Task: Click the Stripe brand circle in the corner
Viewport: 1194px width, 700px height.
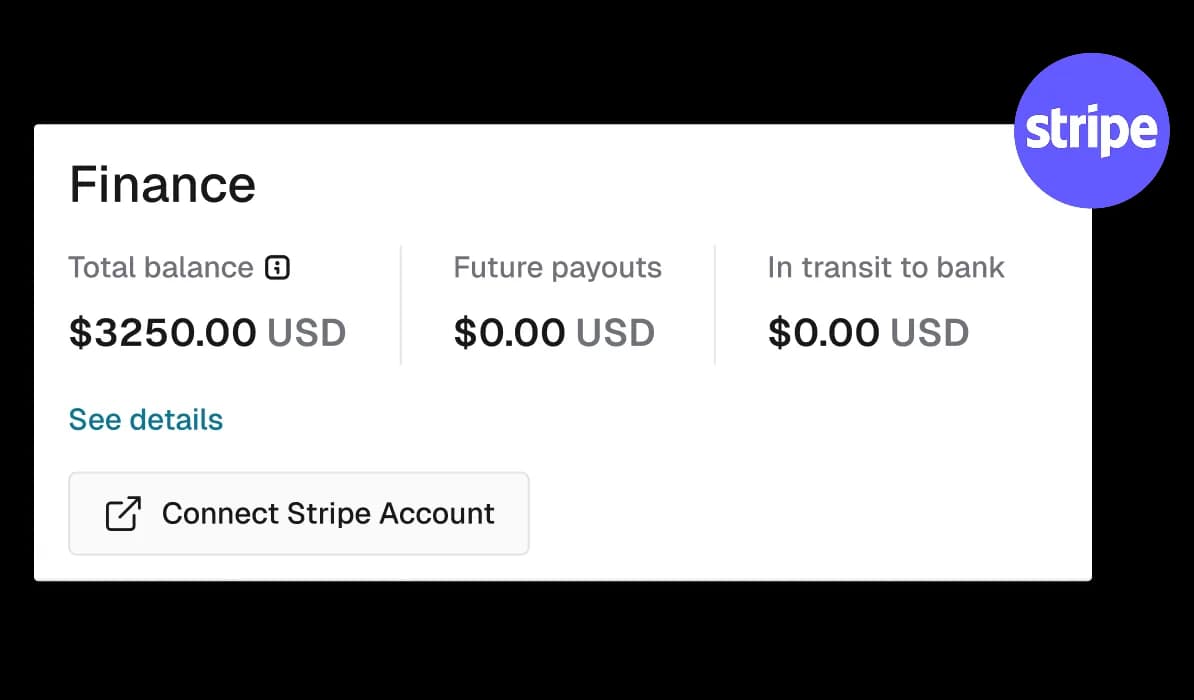Action: (x=1091, y=130)
